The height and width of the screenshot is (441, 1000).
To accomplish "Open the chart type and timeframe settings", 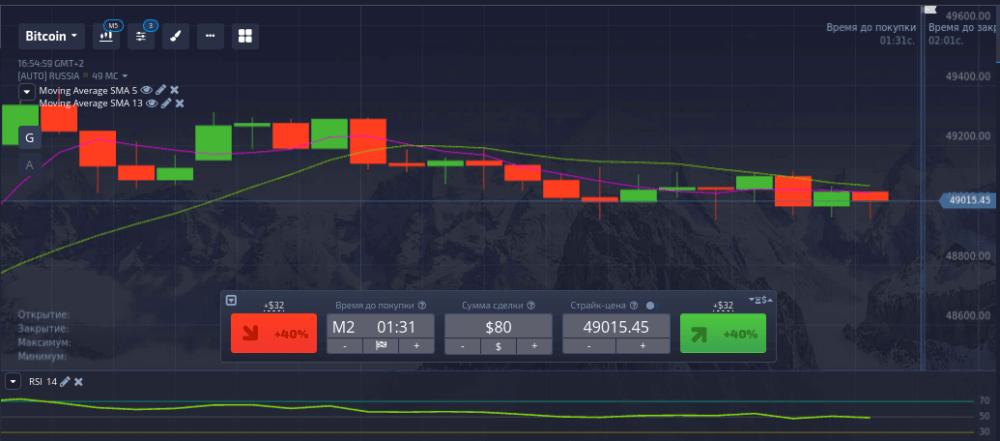I will pos(105,36).
